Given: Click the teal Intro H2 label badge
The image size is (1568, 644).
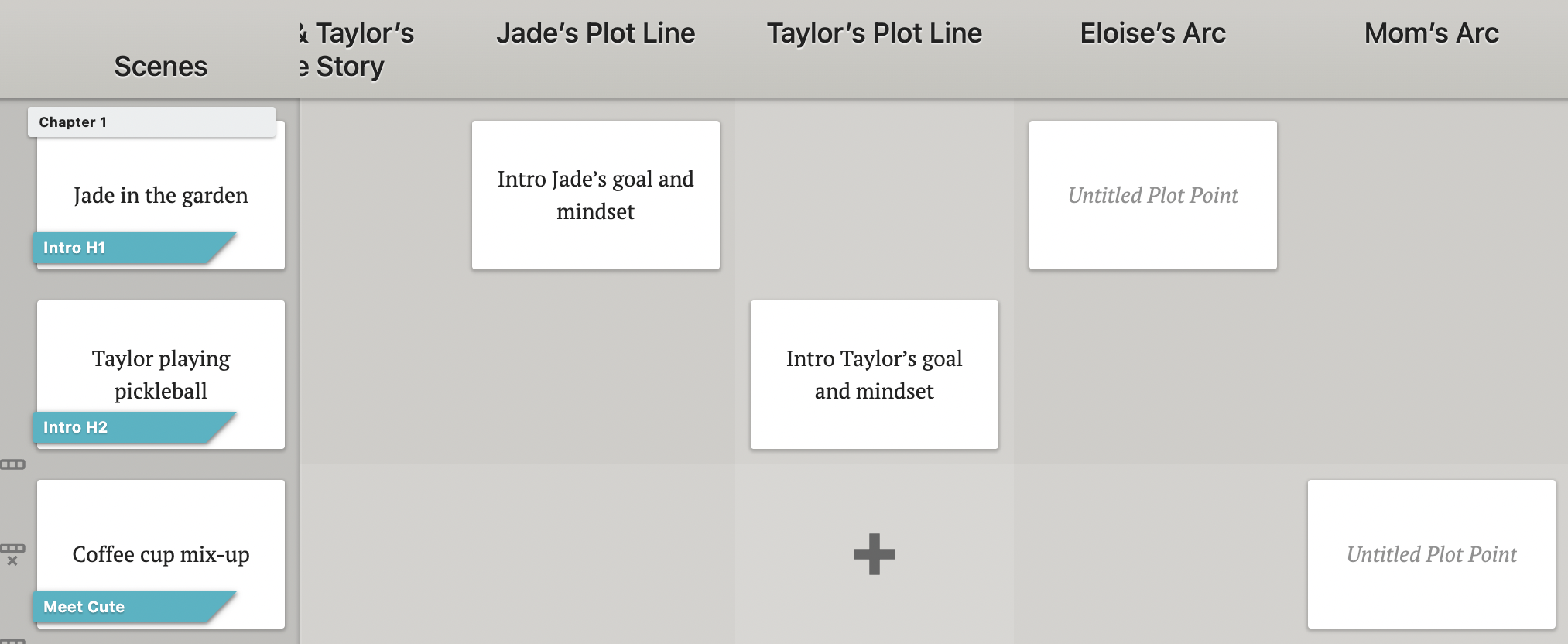Looking at the screenshot, I should (x=128, y=427).
